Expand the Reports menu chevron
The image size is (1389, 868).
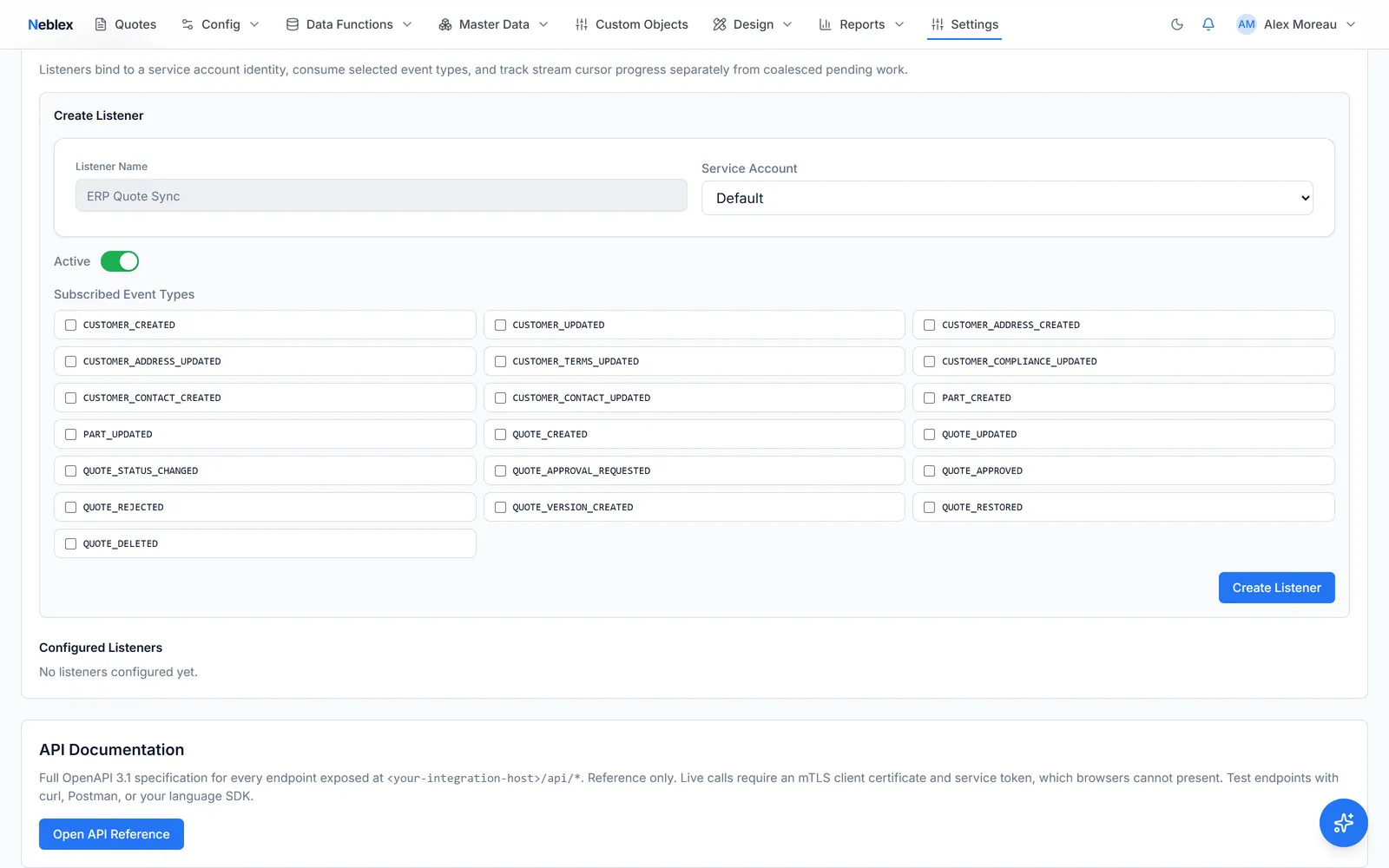pos(899,24)
